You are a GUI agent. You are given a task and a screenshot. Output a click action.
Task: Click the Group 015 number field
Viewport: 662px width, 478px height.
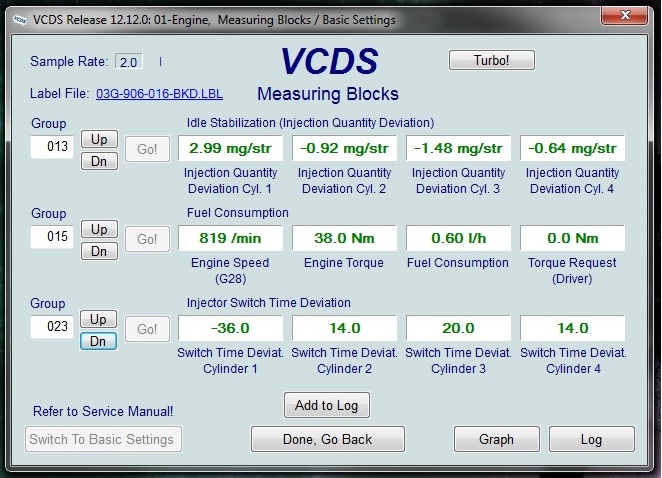point(52,236)
